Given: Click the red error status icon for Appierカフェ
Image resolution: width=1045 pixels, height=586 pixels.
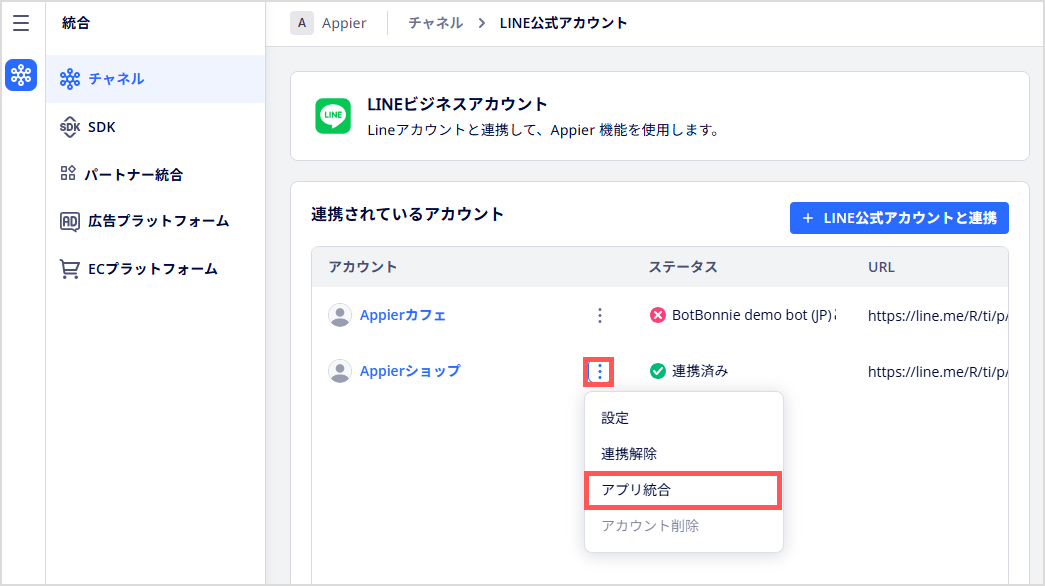Looking at the screenshot, I should tap(658, 315).
